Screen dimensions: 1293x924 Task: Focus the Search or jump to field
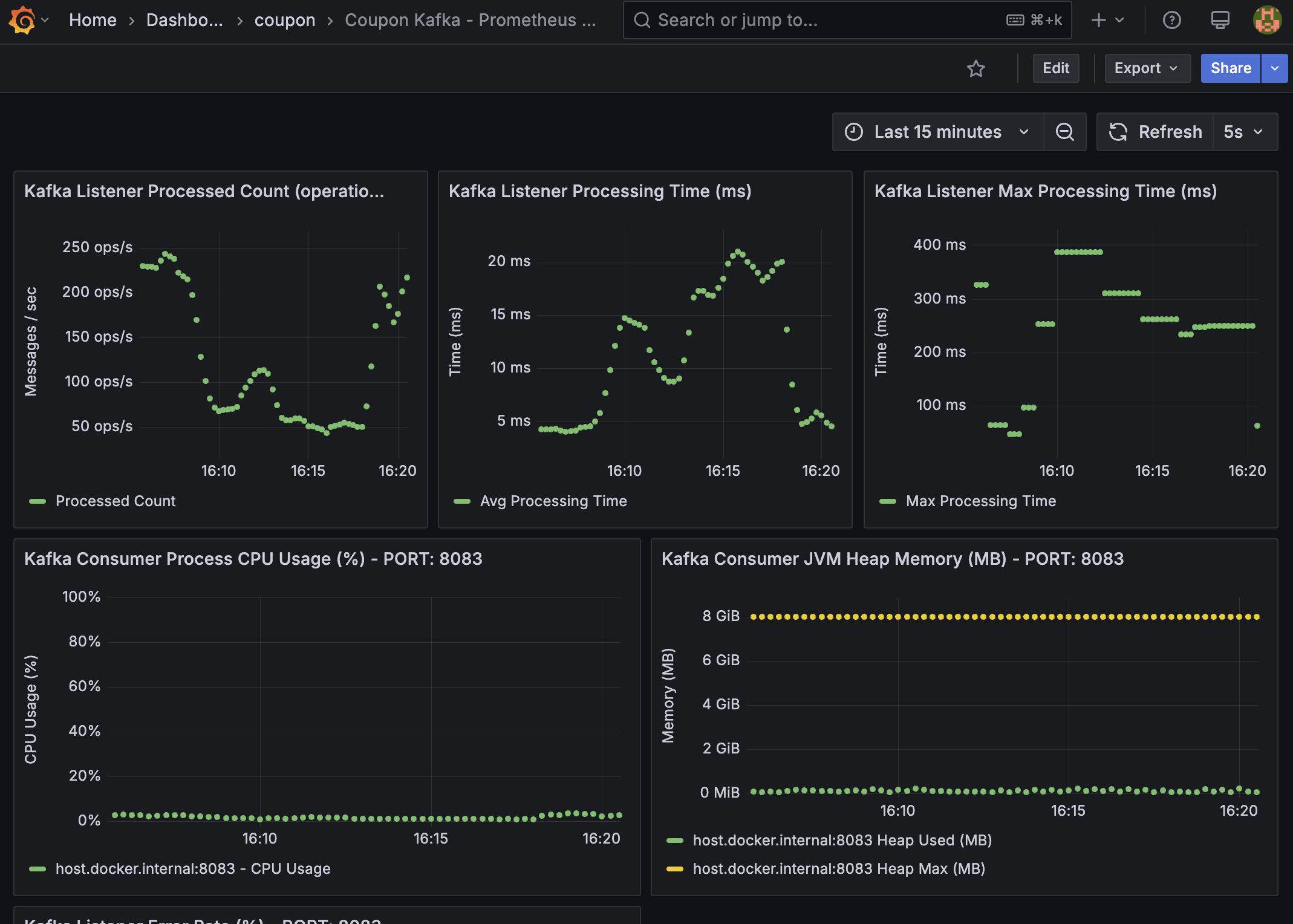point(847,20)
